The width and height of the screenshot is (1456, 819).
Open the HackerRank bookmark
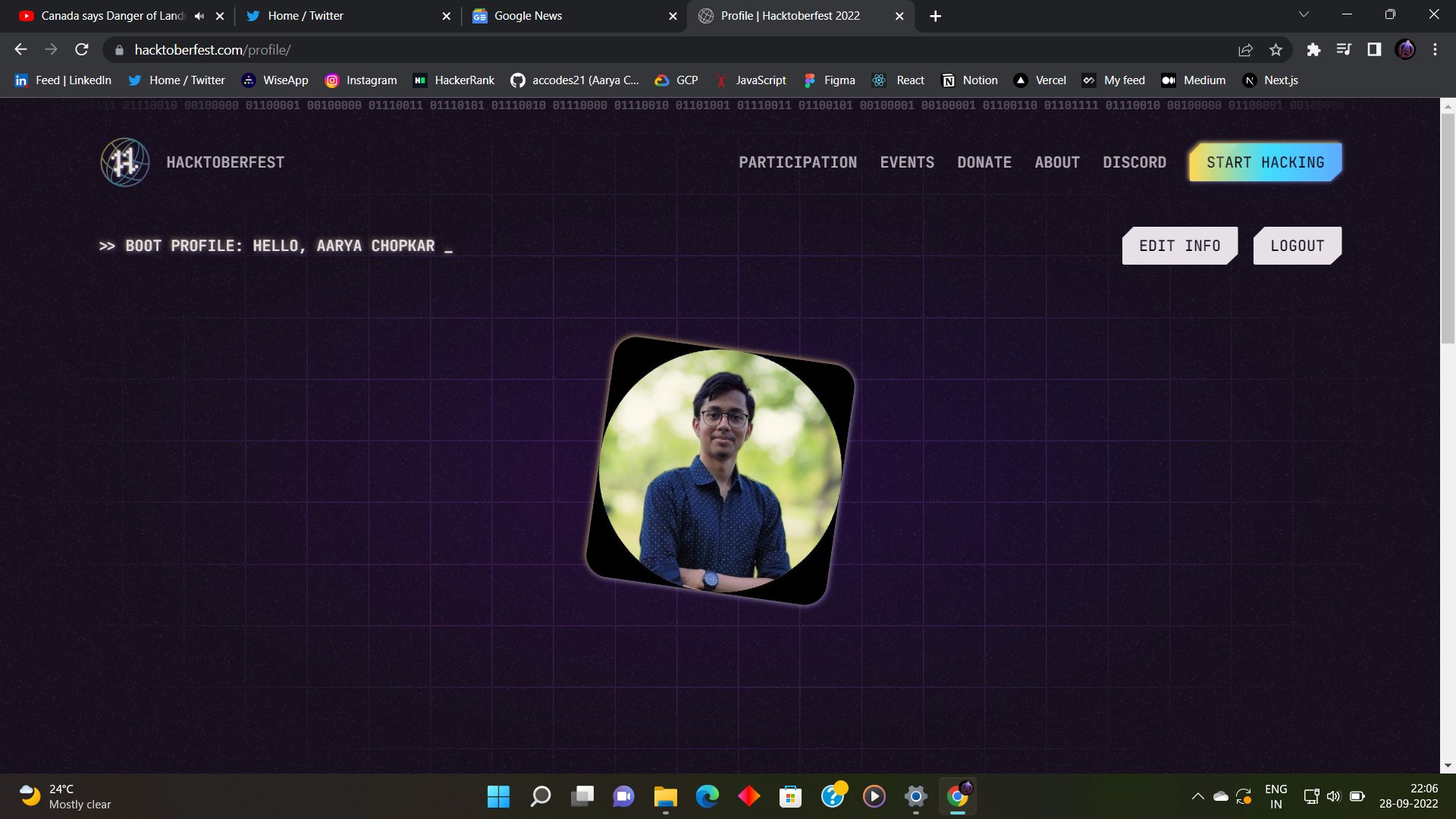tap(453, 80)
